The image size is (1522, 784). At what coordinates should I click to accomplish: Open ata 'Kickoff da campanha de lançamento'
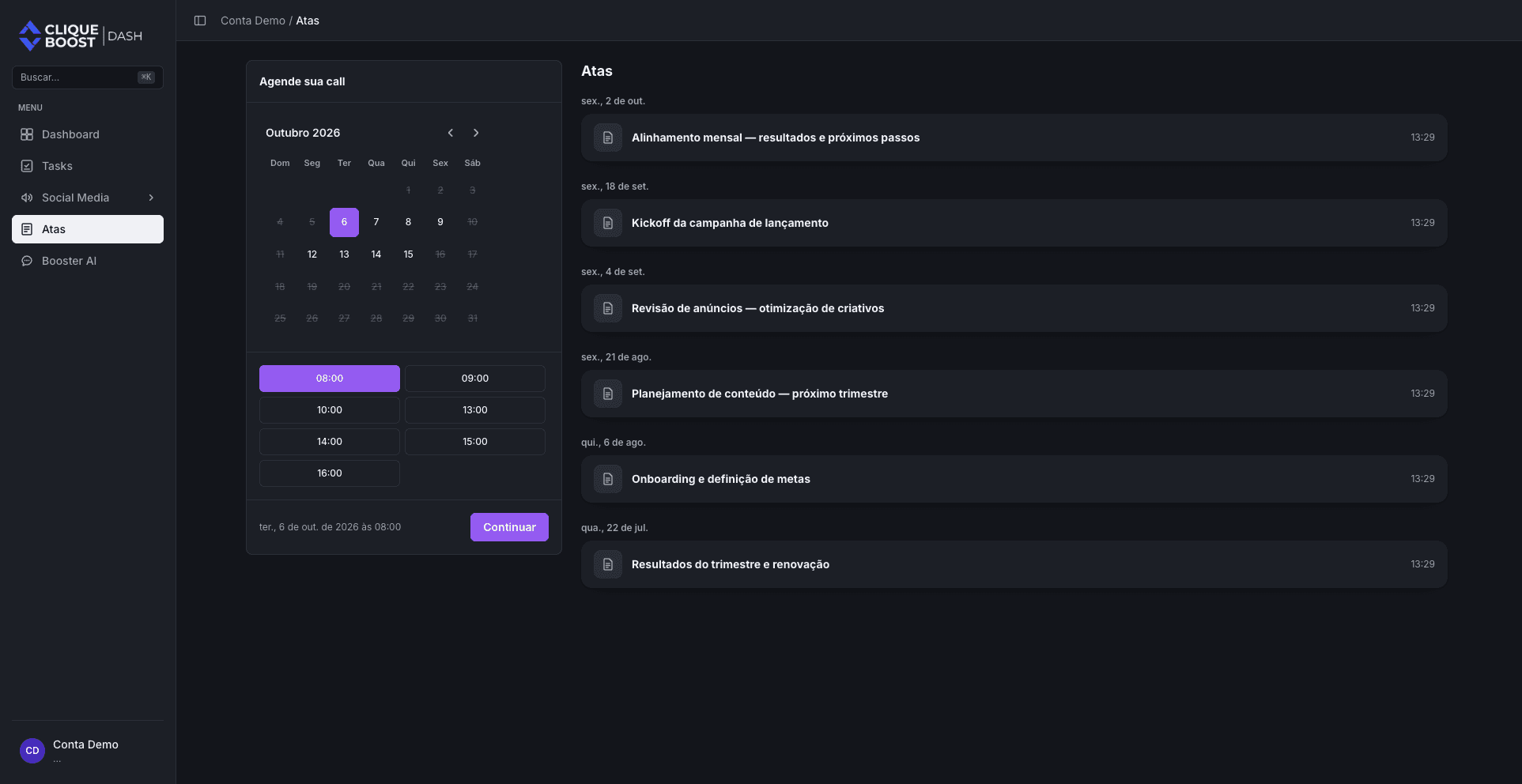click(1014, 223)
